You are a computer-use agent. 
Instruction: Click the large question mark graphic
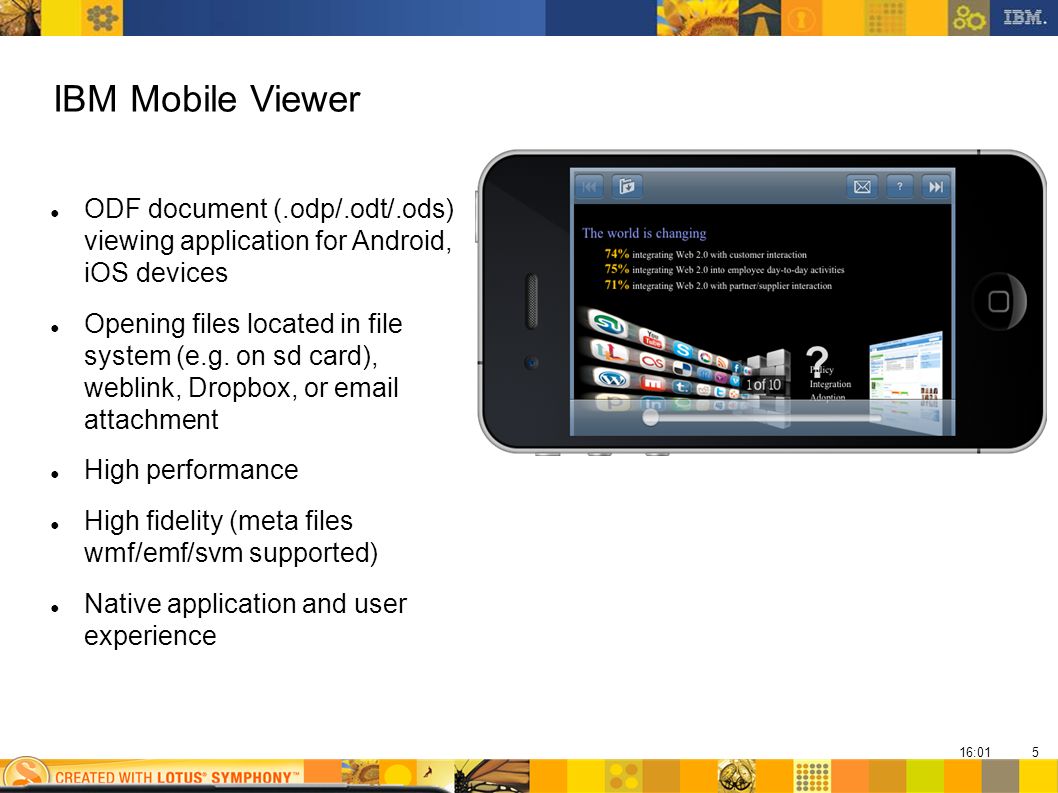tap(817, 361)
